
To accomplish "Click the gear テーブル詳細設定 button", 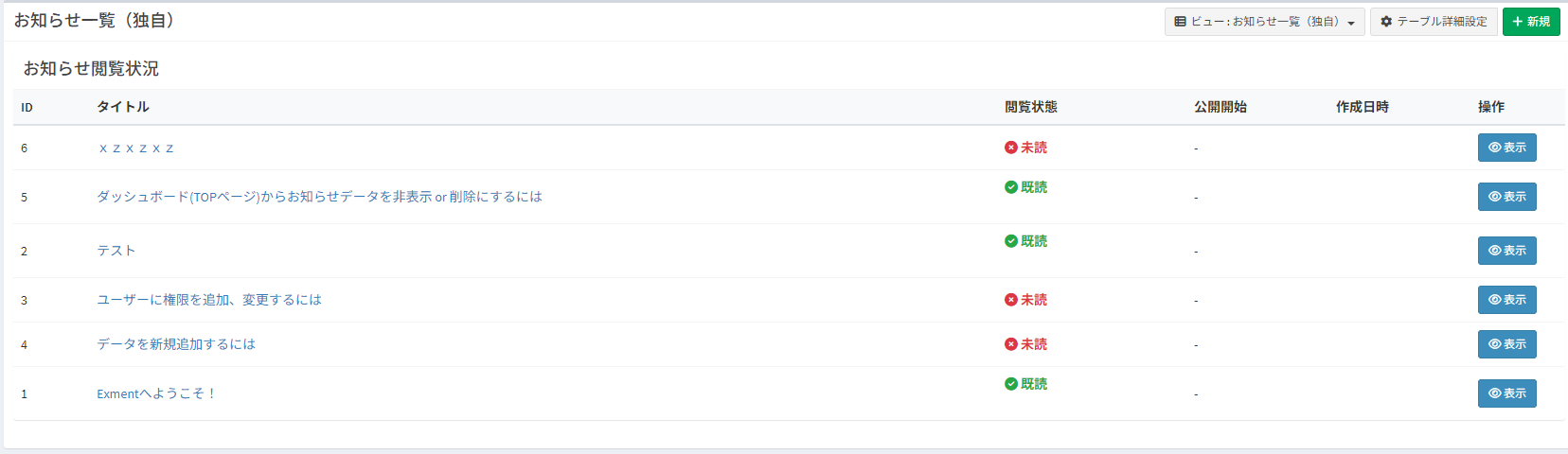I will click(1434, 22).
